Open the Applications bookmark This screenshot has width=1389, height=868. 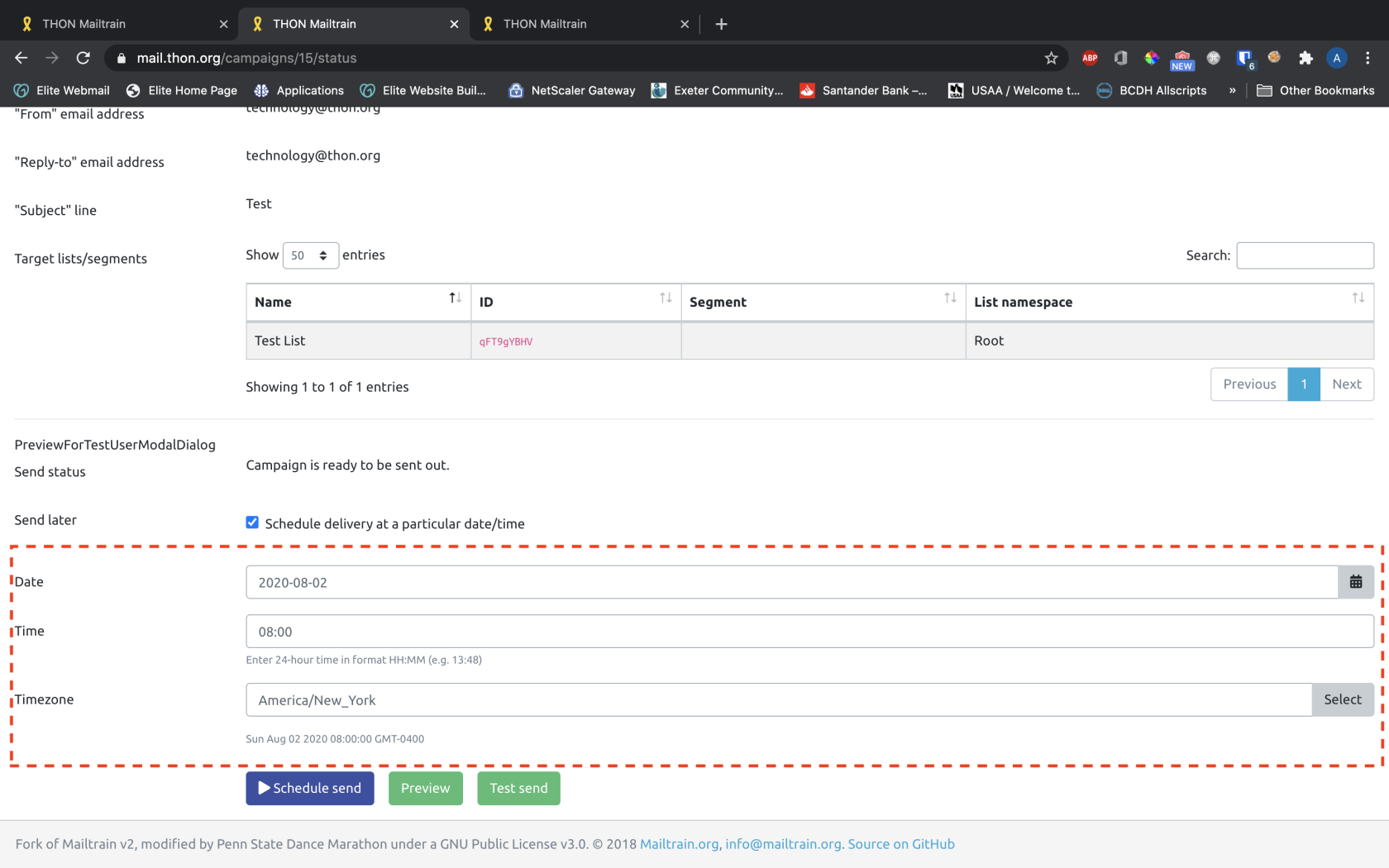(x=298, y=90)
